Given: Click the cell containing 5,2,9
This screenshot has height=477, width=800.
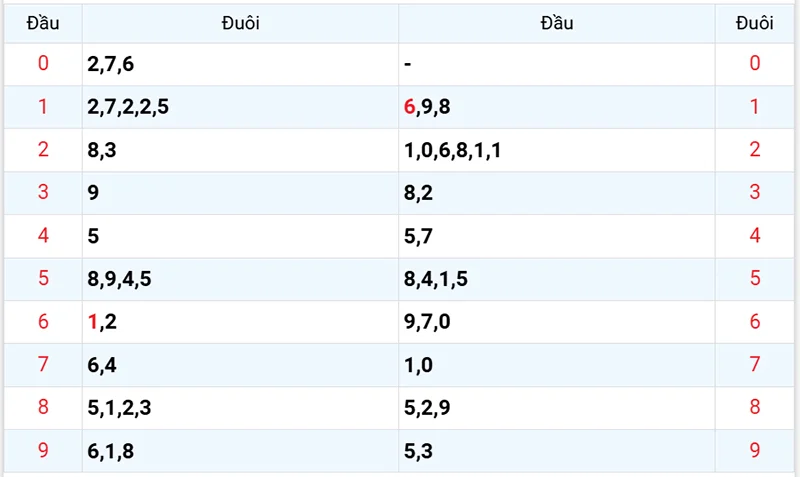Looking at the screenshot, I should (427, 408).
